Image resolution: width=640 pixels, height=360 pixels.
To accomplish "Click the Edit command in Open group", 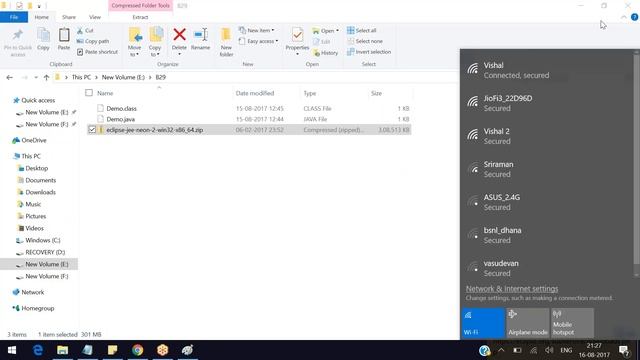I will [x=322, y=42].
